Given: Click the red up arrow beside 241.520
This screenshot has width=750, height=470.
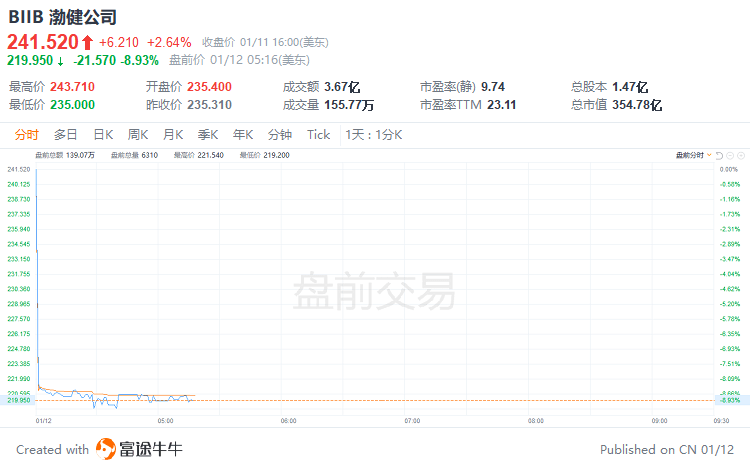Looking at the screenshot, I should 87,42.
